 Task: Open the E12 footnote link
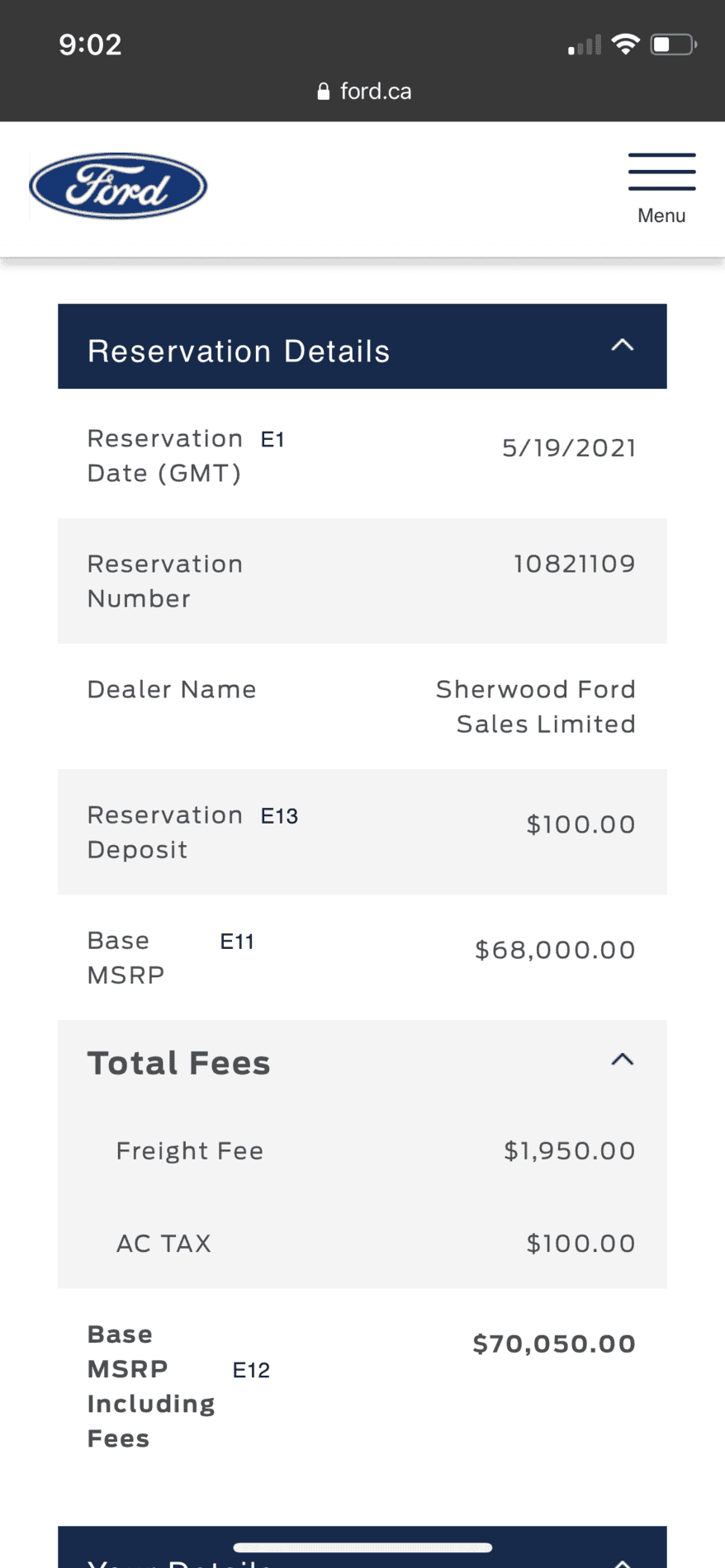[251, 1371]
